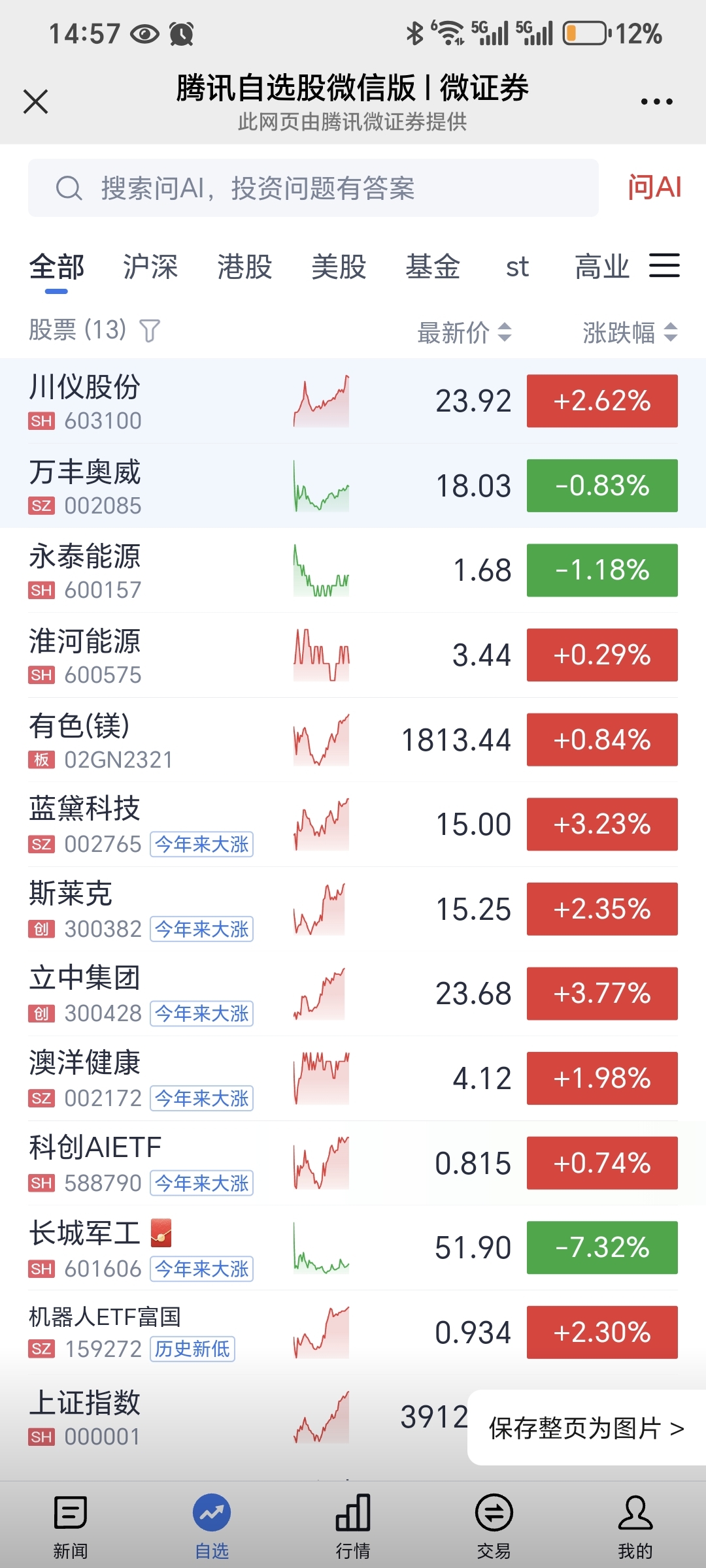Tap the red envelope icon beside 长城军工
Viewport: 706px width, 1568px height.
tap(161, 1233)
